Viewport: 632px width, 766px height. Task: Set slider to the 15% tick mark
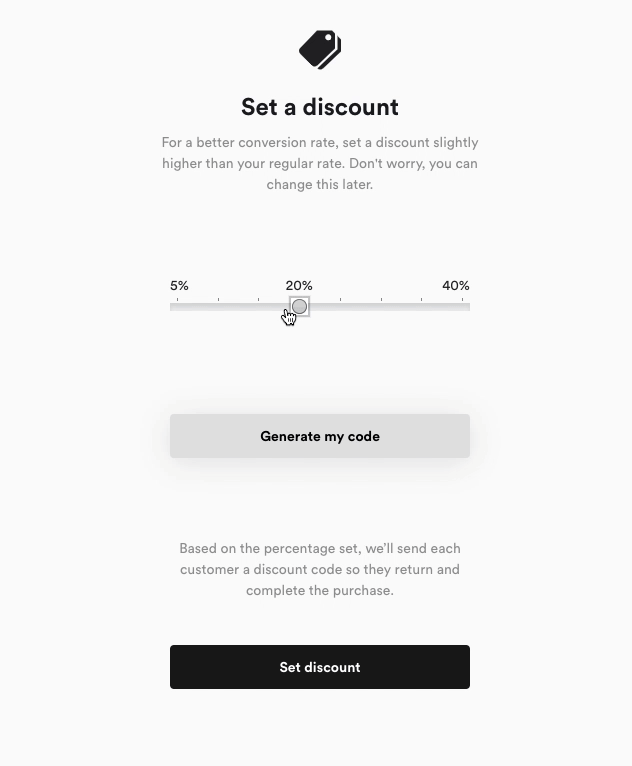(x=259, y=306)
